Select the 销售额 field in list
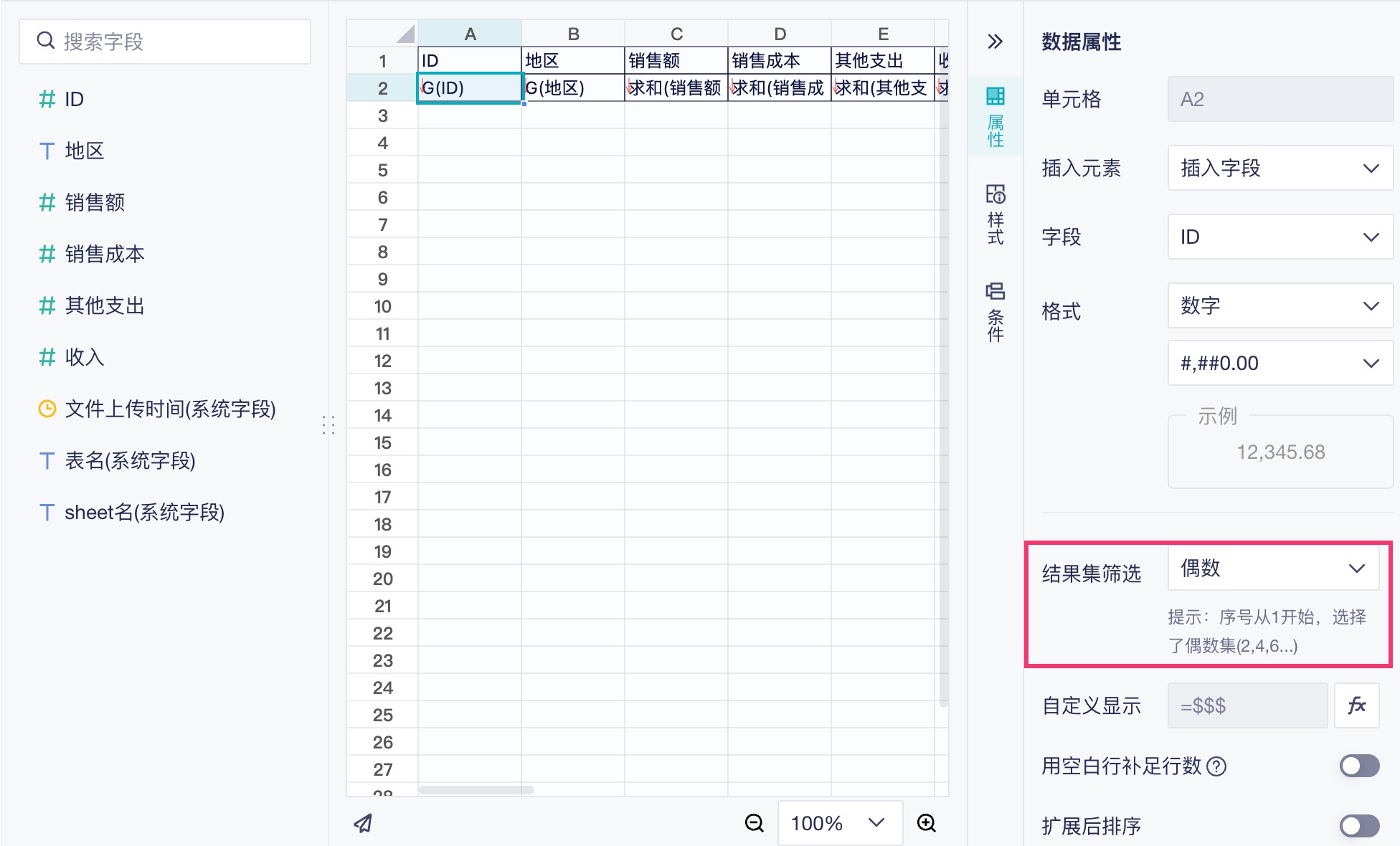This screenshot has height=846, width=1400. 95,203
